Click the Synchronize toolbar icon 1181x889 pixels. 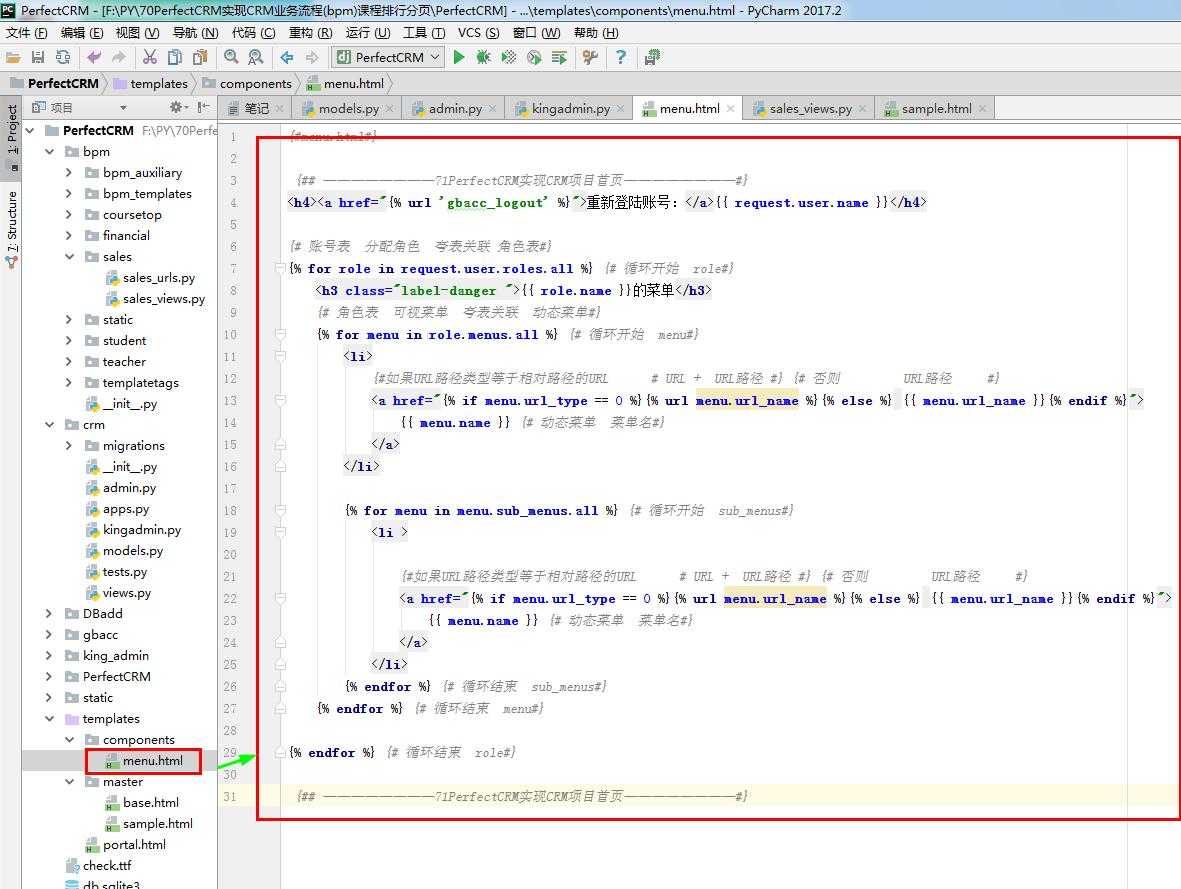[x=63, y=57]
